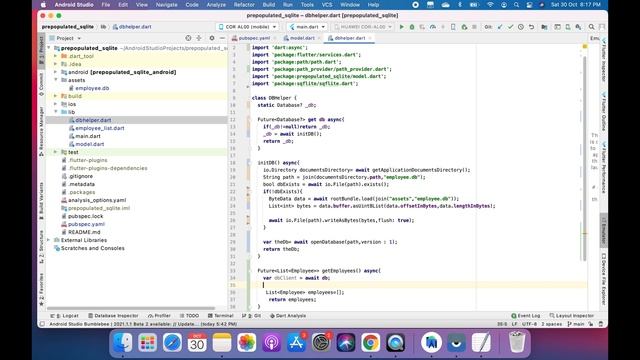Screen dimensions: 640x360
Task: Open App Store from the dock
Action: pyautogui.click(x=296, y=342)
